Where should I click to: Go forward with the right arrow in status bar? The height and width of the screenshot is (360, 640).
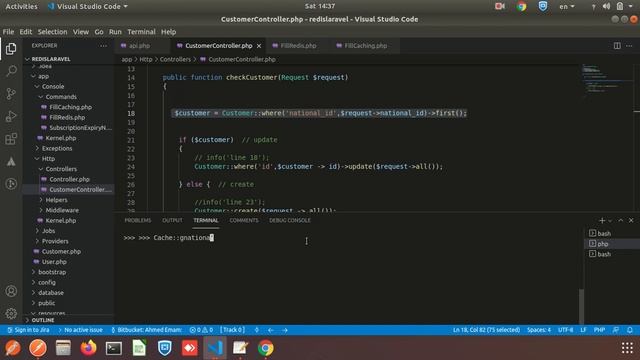[284, 330]
